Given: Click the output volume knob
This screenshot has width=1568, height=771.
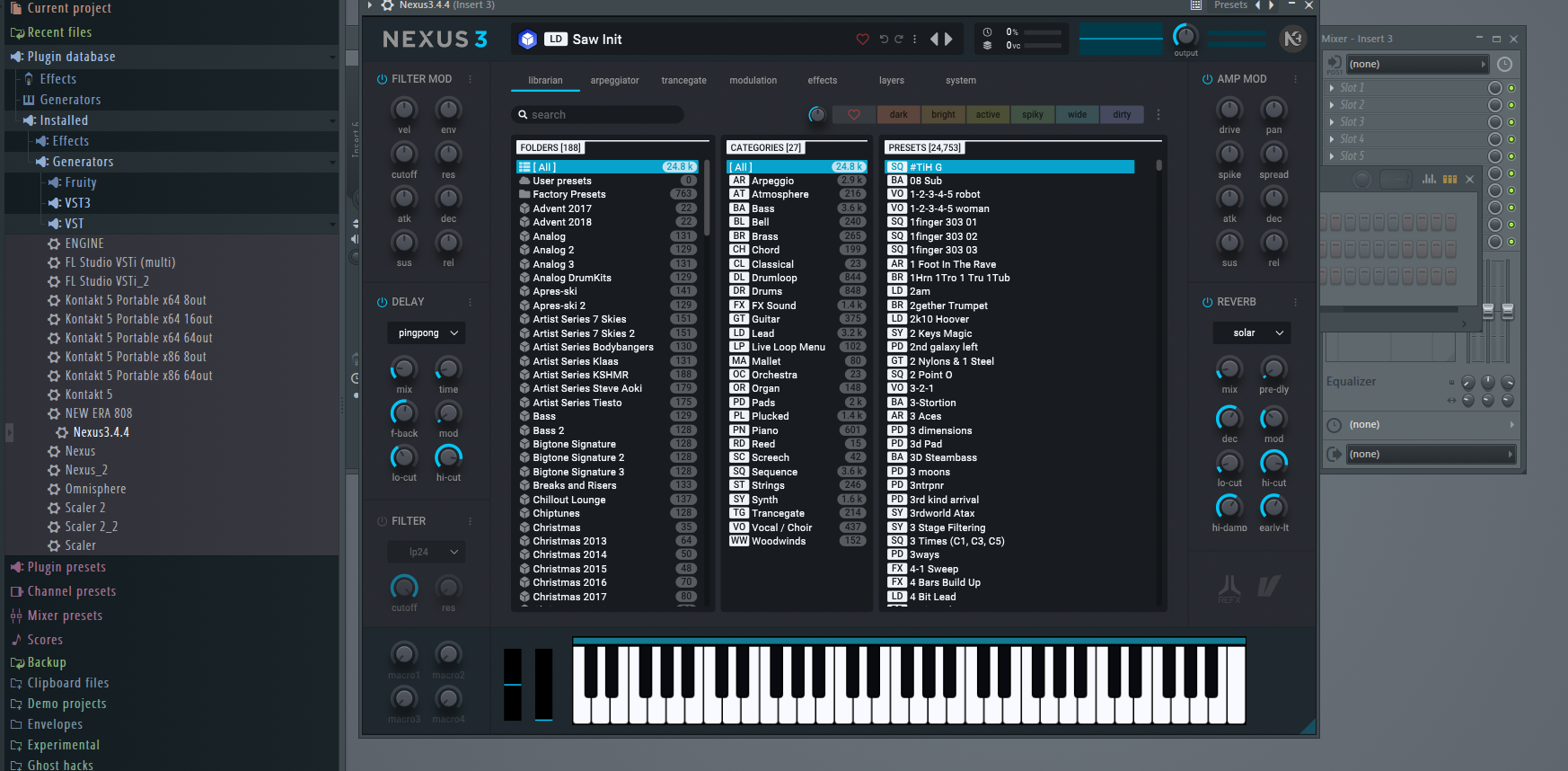Looking at the screenshot, I should [1185, 36].
